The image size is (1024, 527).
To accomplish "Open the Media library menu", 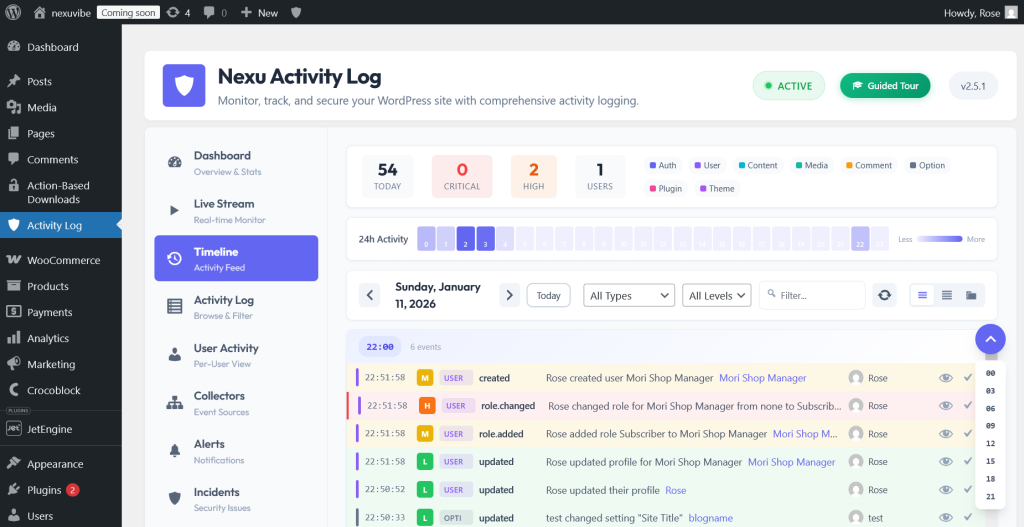I will tap(61, 108).
